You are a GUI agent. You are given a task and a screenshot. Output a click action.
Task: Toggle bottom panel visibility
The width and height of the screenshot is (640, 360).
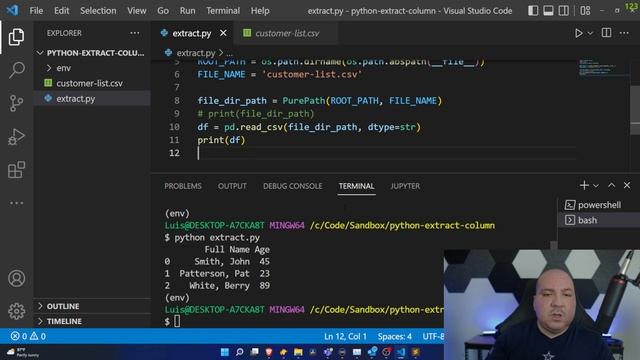tap(548, 11)
